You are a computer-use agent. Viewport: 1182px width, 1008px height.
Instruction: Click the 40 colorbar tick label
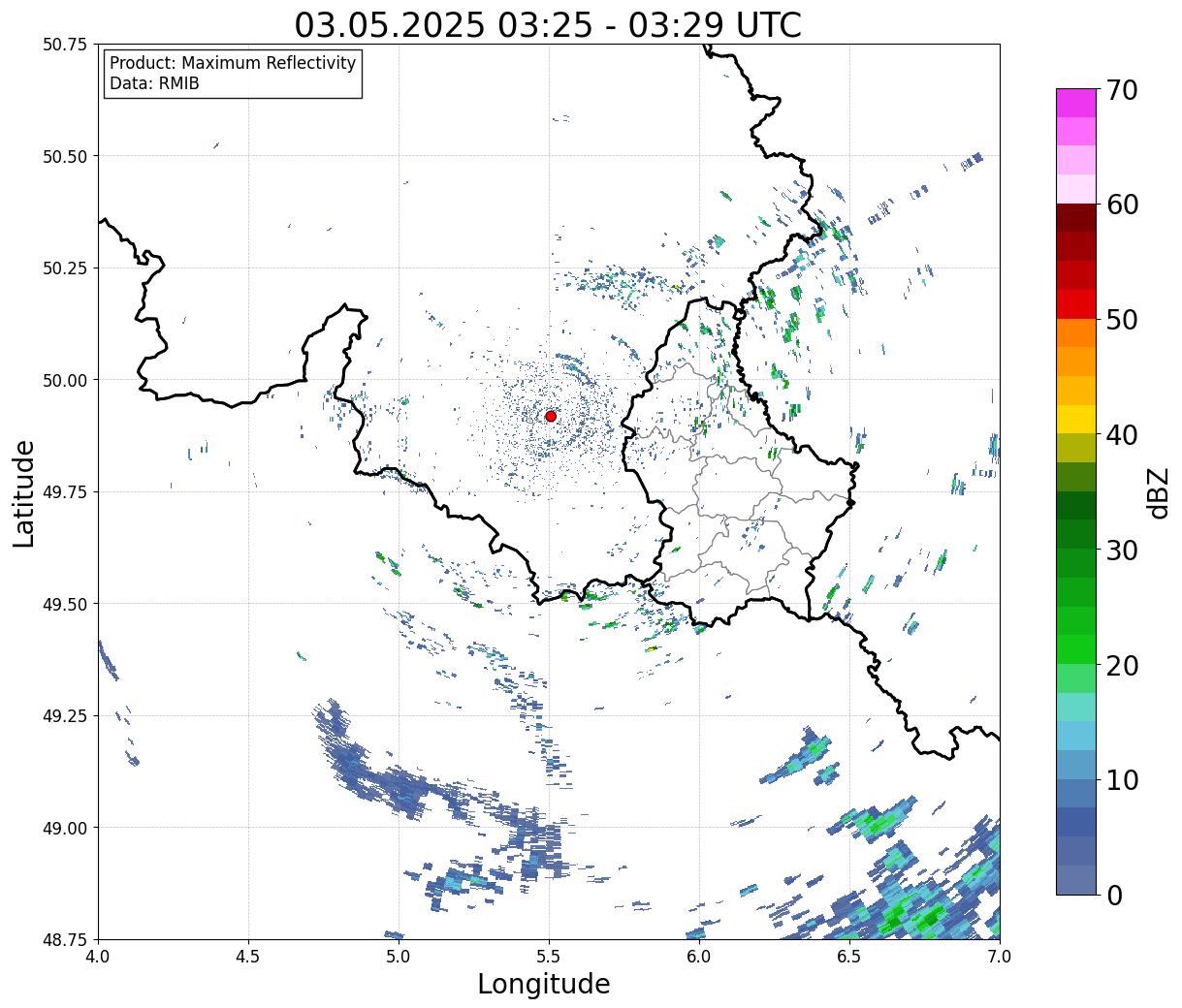(x=1122, y=435)
